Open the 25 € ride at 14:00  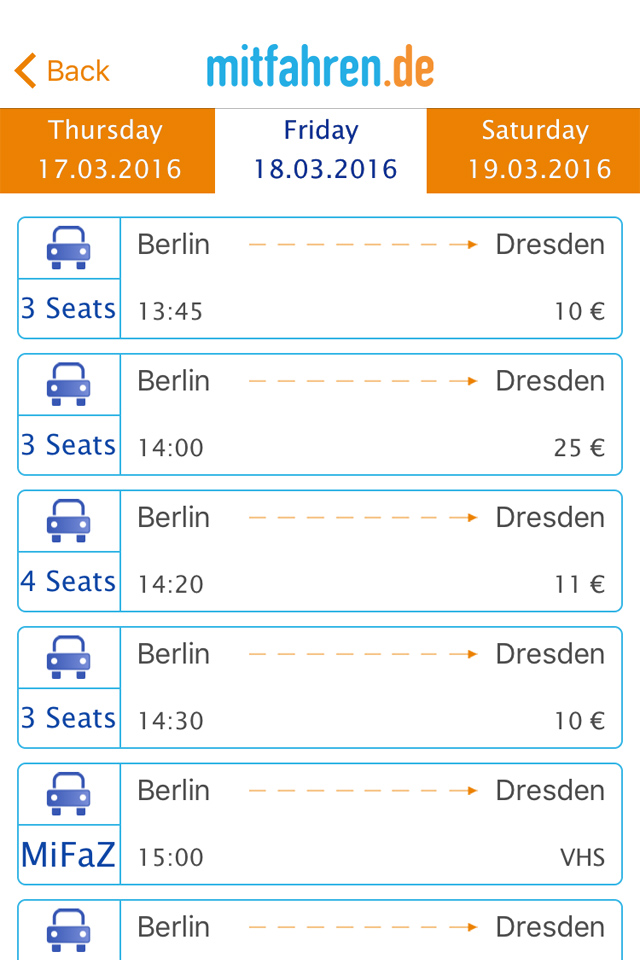(370, 414)
